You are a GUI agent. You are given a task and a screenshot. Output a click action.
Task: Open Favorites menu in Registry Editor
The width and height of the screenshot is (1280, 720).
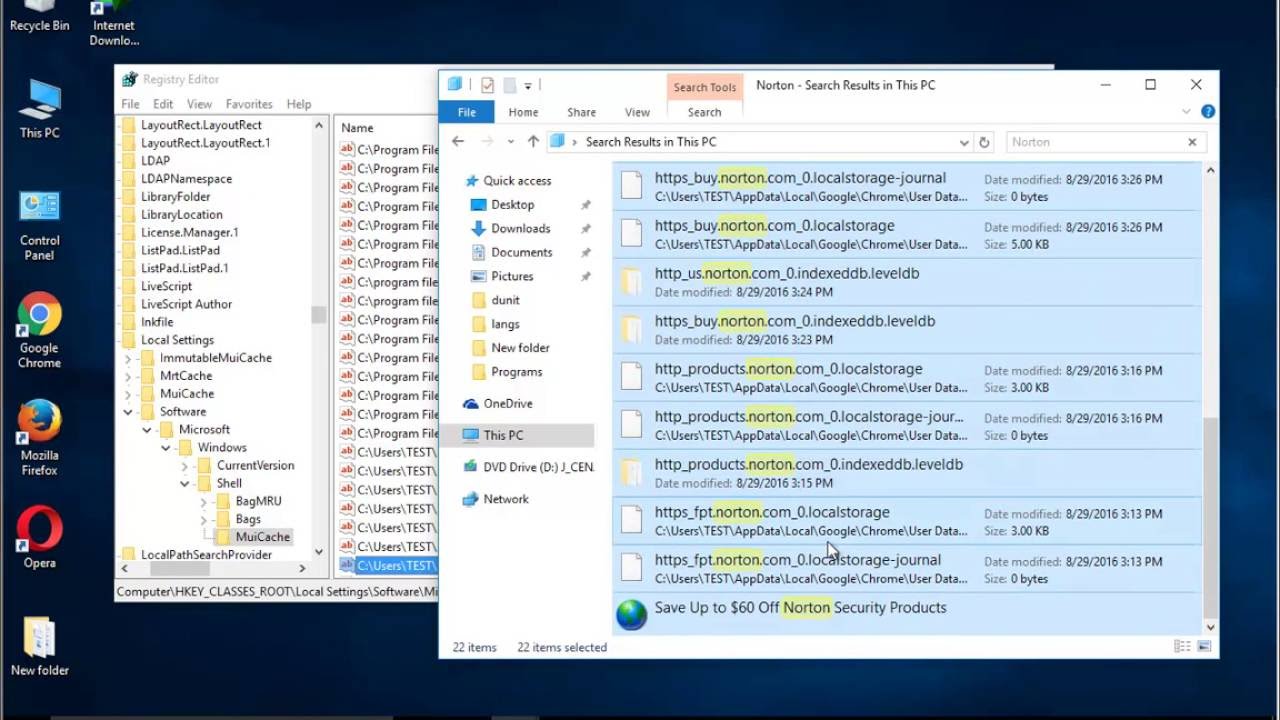(x=249, y=104)
